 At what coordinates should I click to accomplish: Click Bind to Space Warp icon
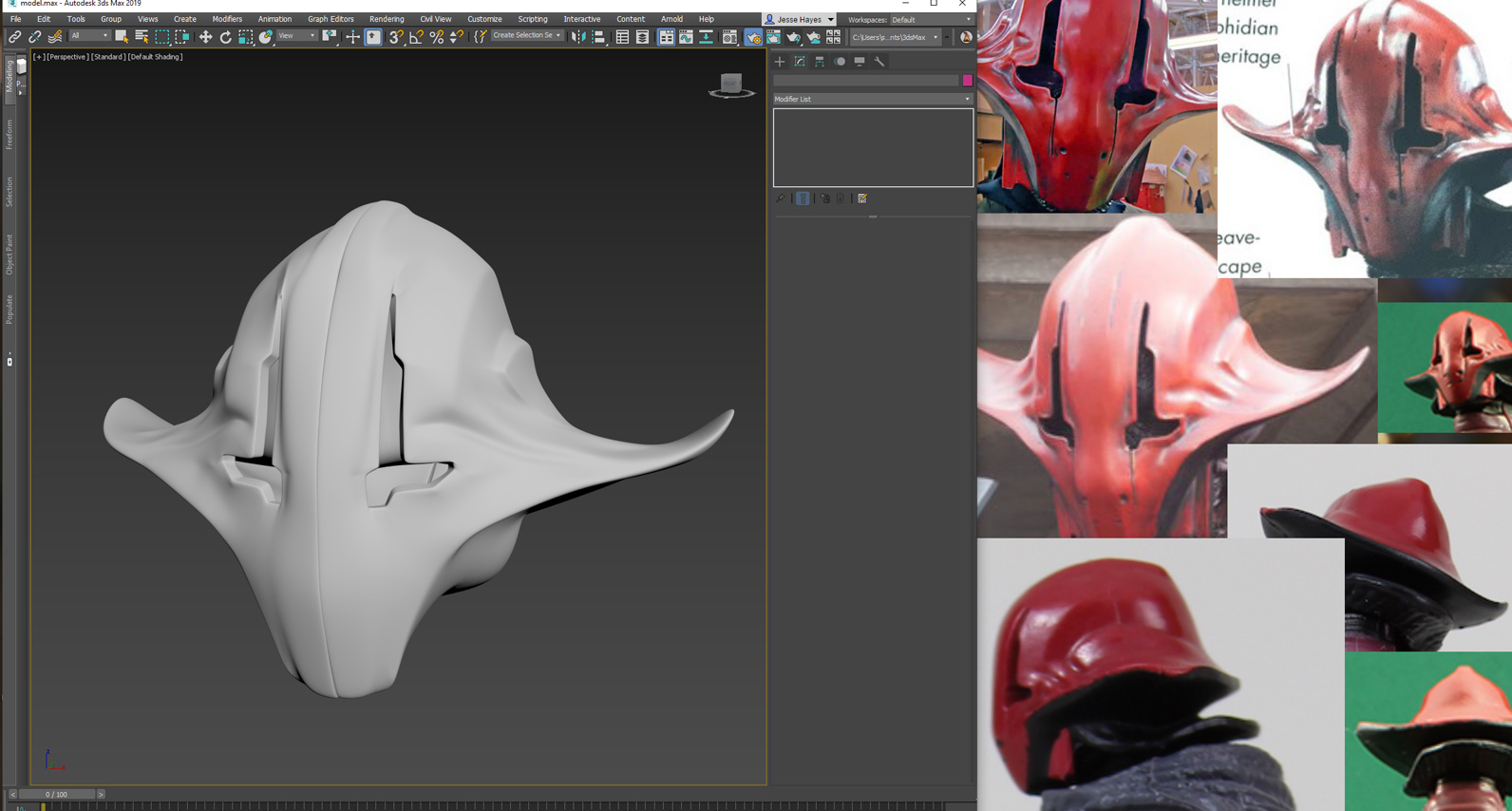55,37
